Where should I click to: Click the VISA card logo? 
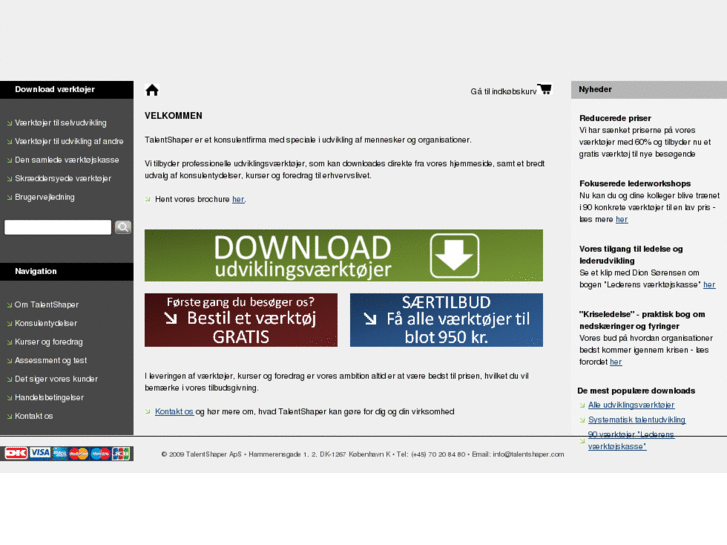(40, 453)
